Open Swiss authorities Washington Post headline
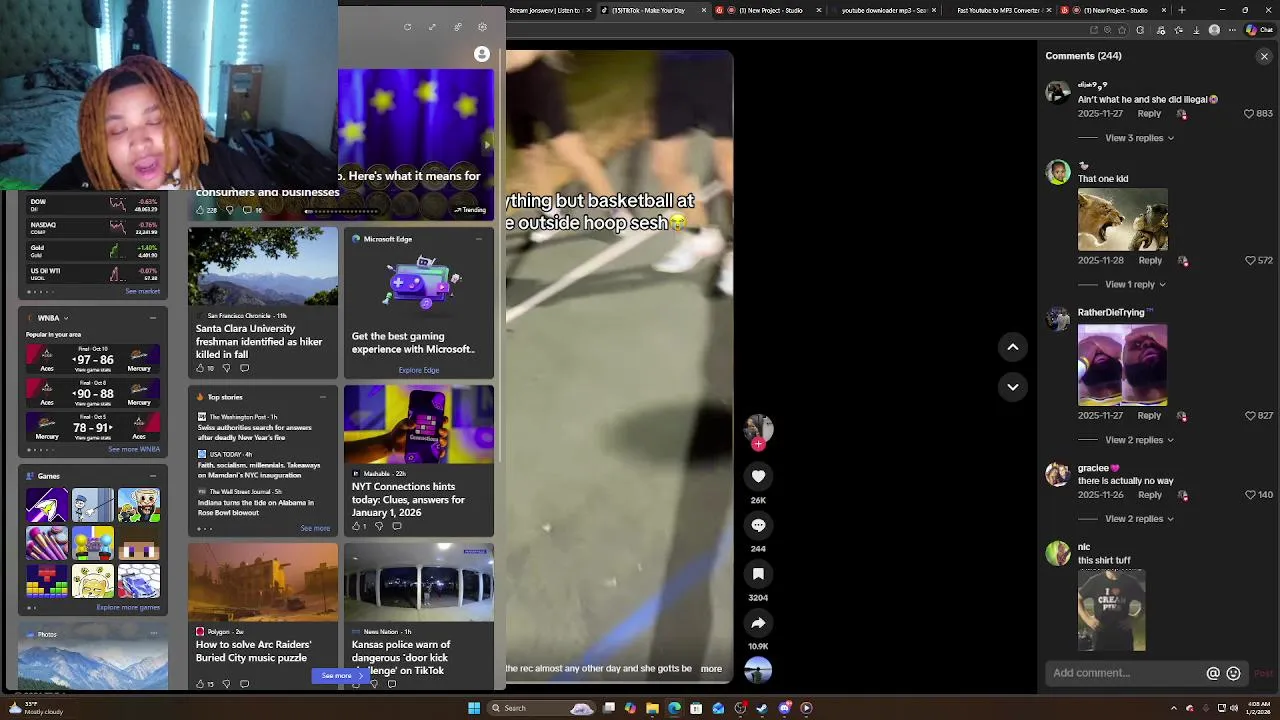Image resolution: width=1280 pixels, height=720 pixels. click(x=255, y=433)
